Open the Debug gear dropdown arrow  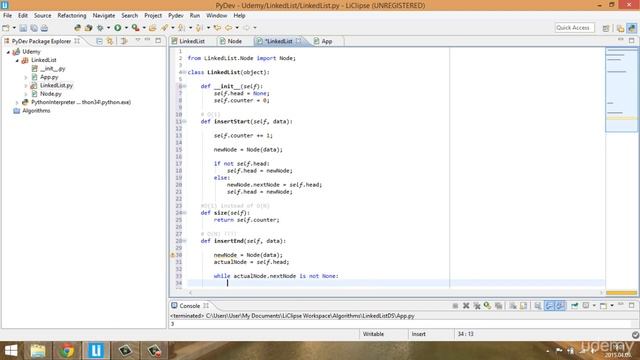109,28
